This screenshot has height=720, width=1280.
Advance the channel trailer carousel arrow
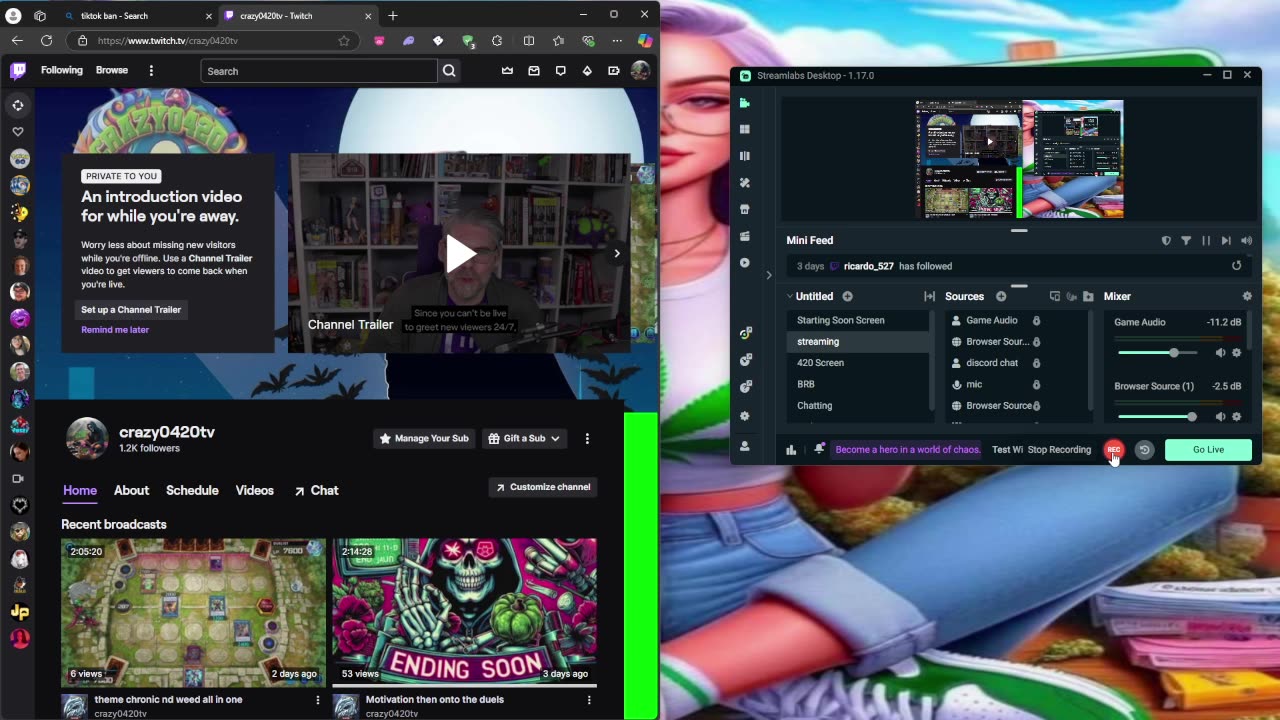pos(617,253)
